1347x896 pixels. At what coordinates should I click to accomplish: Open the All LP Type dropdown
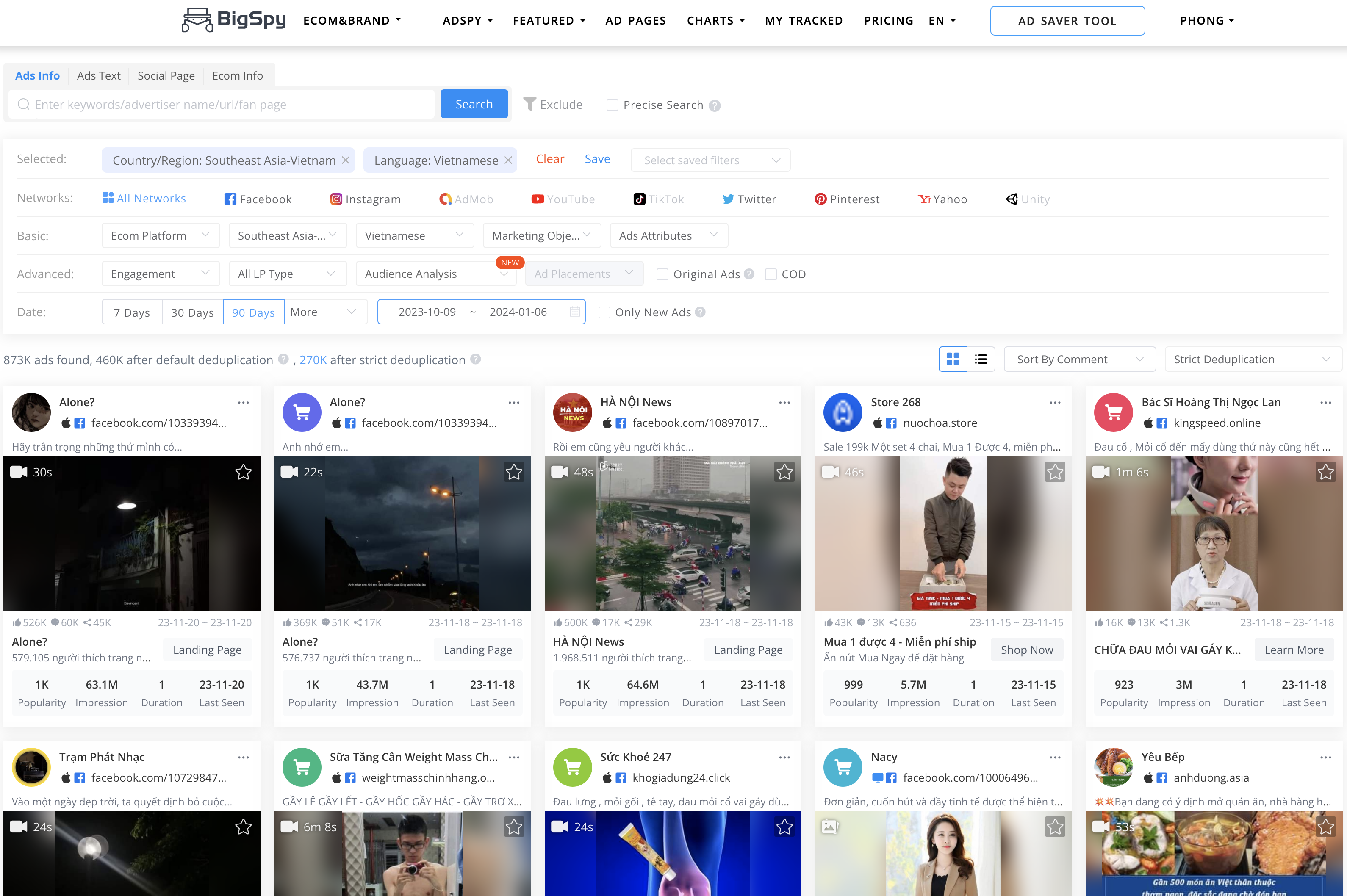tap(288, 274)
